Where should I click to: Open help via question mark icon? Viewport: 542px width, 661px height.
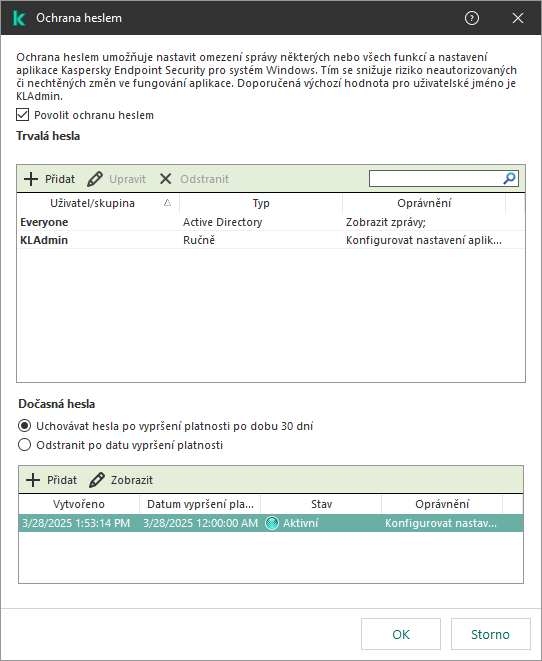472,18
